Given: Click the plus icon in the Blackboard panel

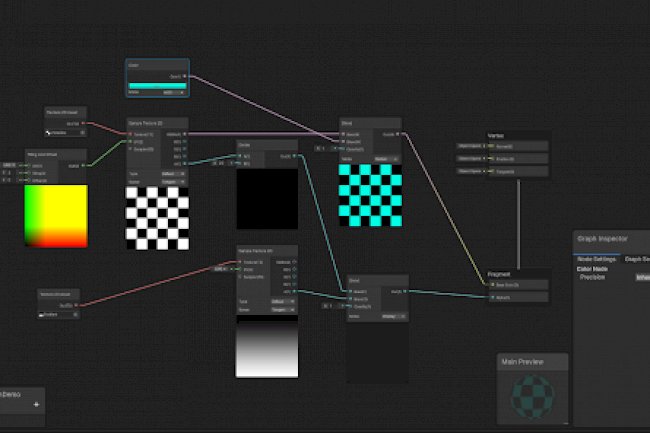Looking at the screenshot, I should [x=36, y=404].
